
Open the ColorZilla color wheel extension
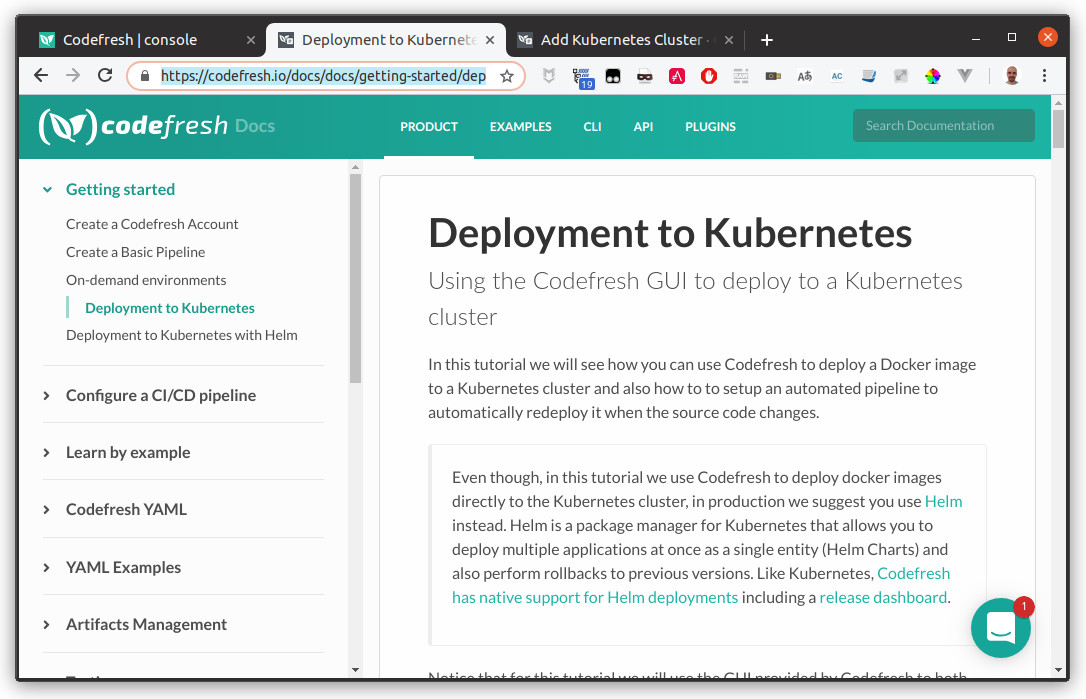[932, 76]
